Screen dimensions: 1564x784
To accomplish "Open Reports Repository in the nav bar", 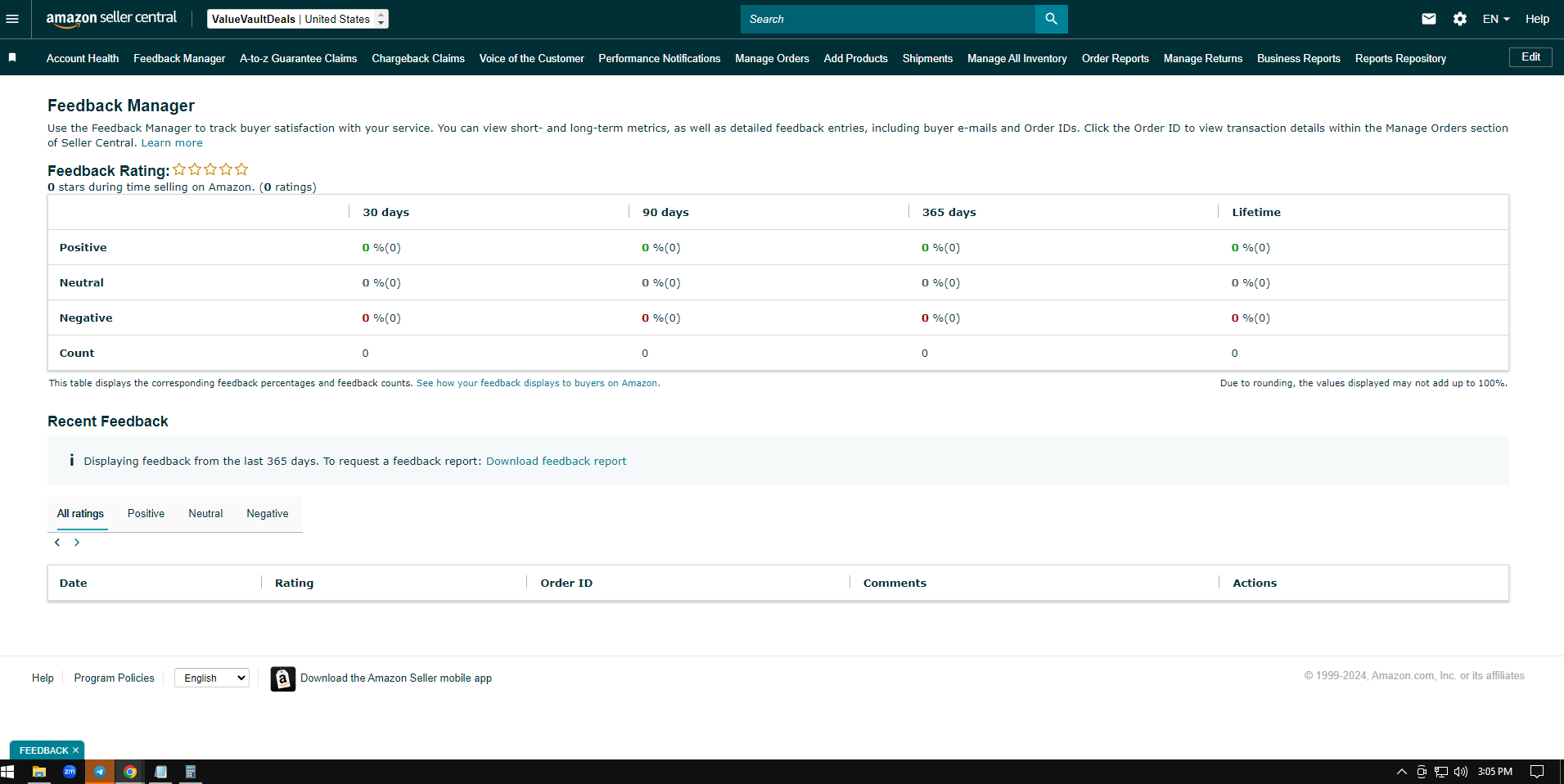I will 1400,58.
